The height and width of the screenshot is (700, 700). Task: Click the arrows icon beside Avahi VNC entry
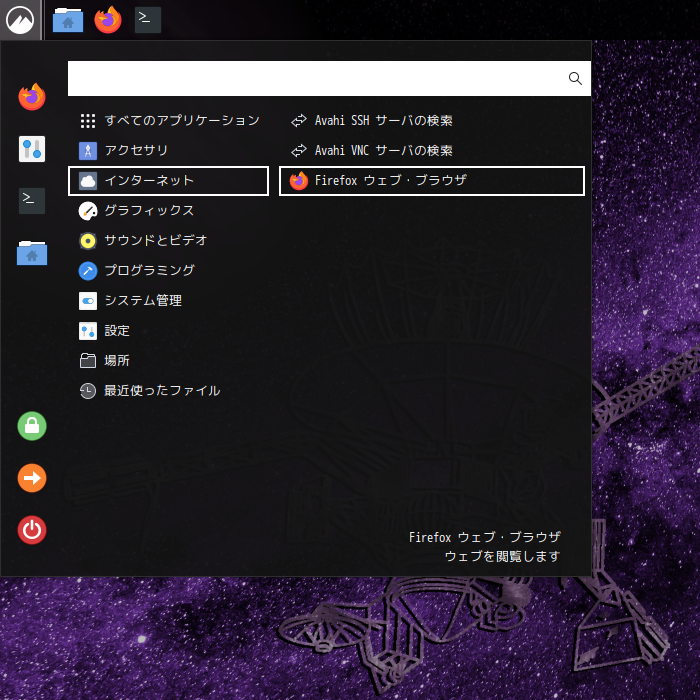tap(299, 150)
